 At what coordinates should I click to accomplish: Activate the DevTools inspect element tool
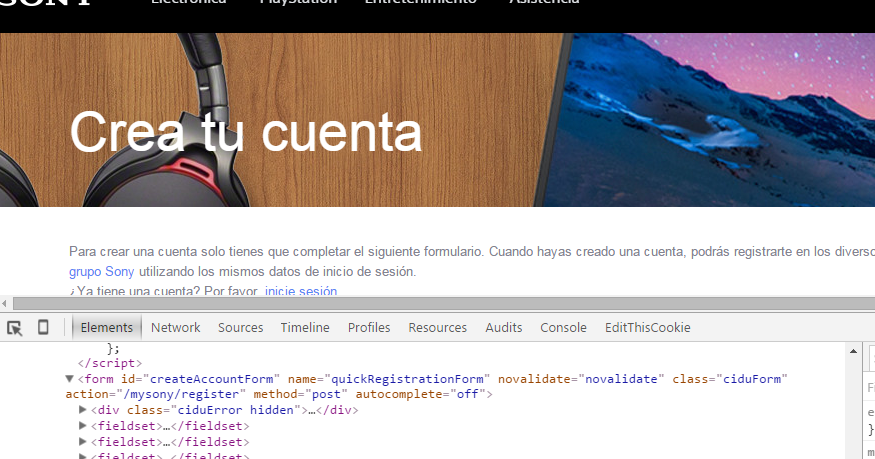(x=15, y=328)
